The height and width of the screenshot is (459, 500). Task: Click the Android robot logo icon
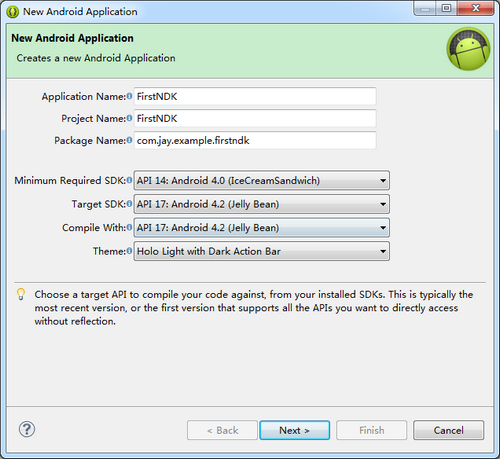(468, 49)
